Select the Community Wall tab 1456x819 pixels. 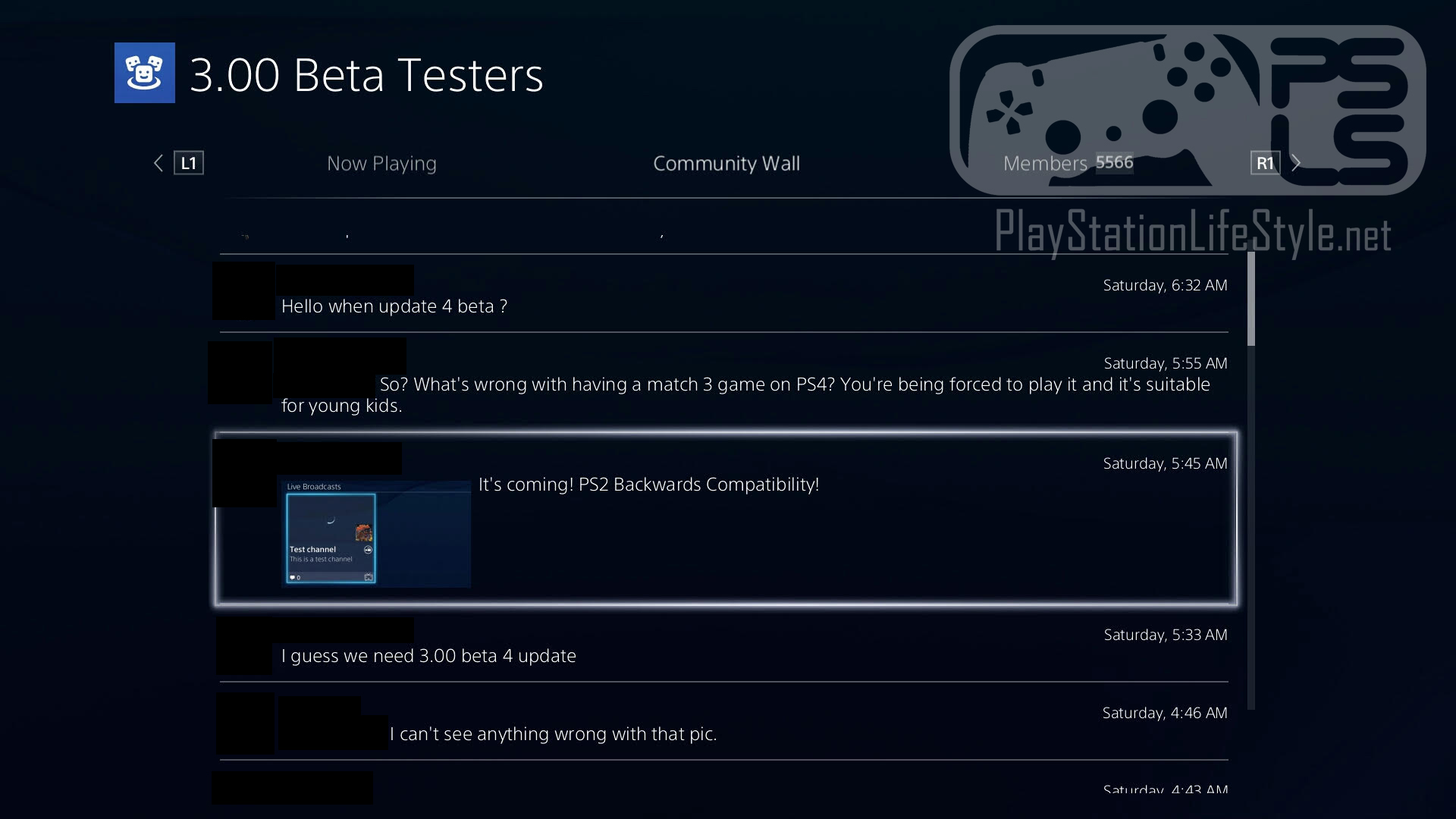click(x=726, y=163)
